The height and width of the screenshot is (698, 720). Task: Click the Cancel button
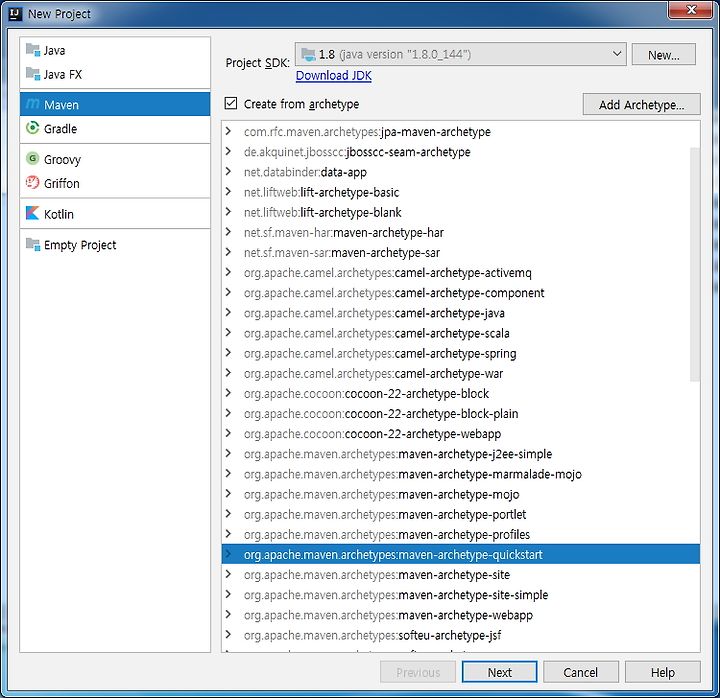coord(581,672)
